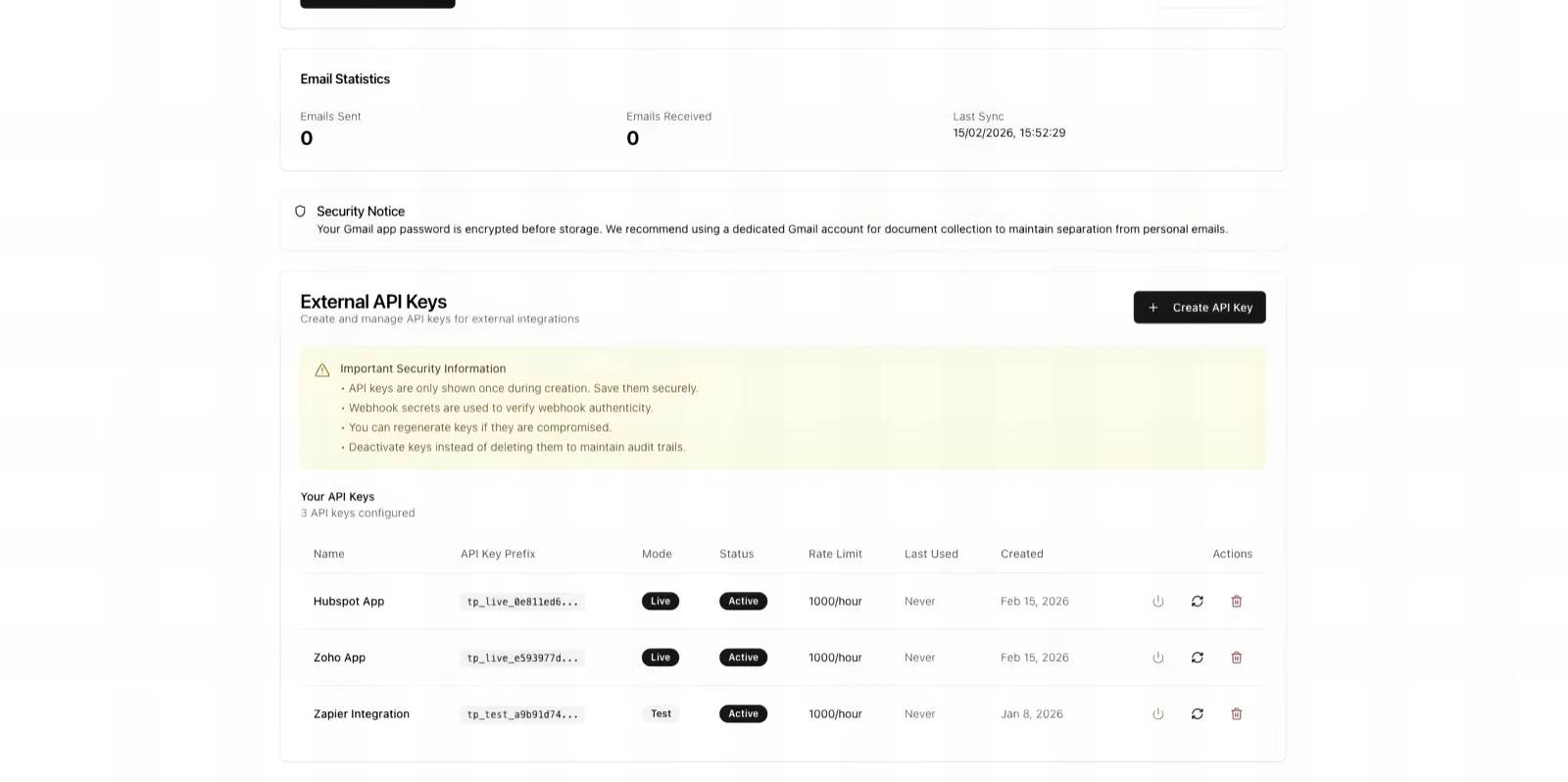Regenerate the Zoho App API key
The height and width of the screenshot is (782, 1568).
1197,658
